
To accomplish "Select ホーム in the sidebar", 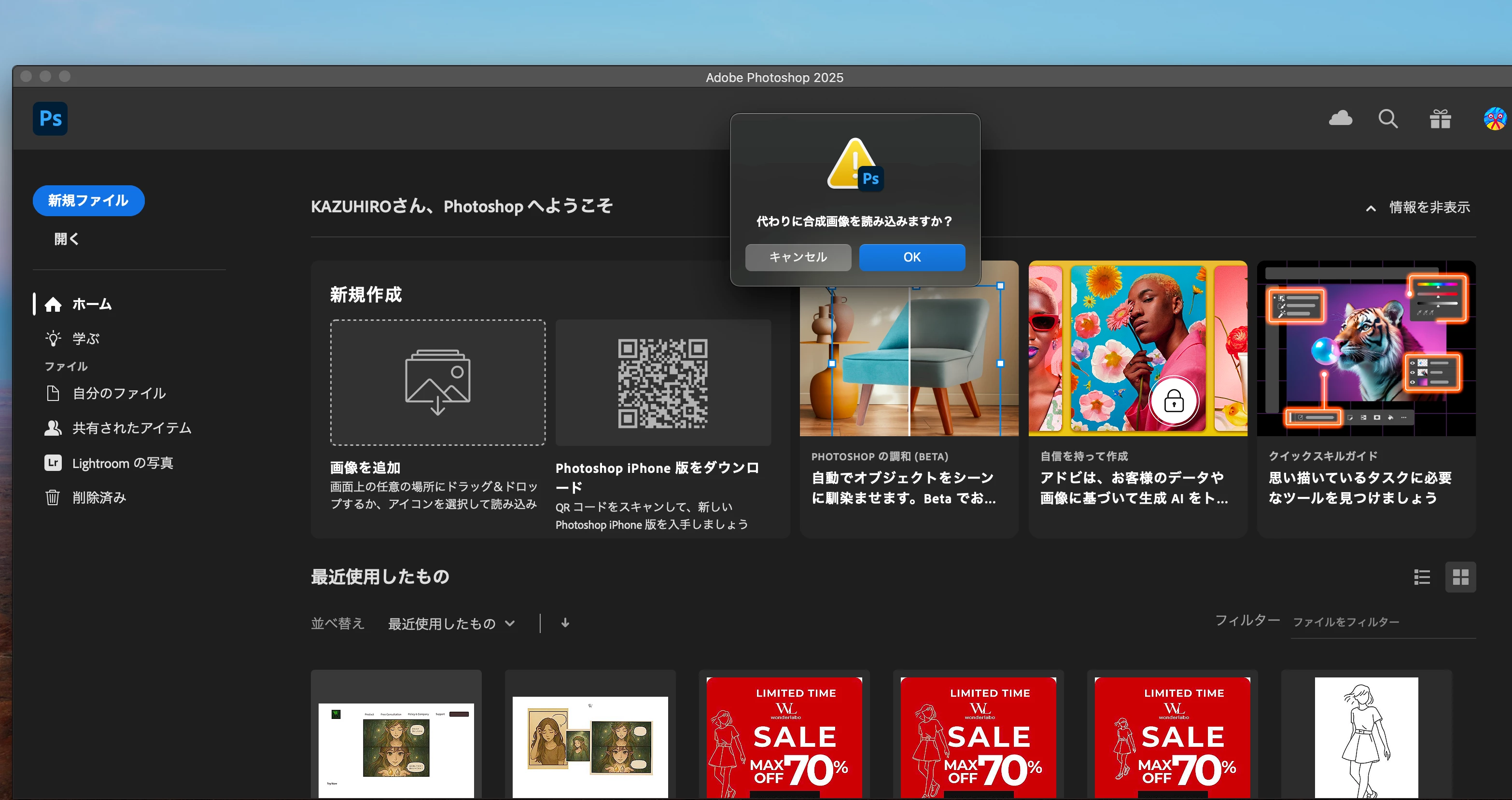I will tap(92, 304).
